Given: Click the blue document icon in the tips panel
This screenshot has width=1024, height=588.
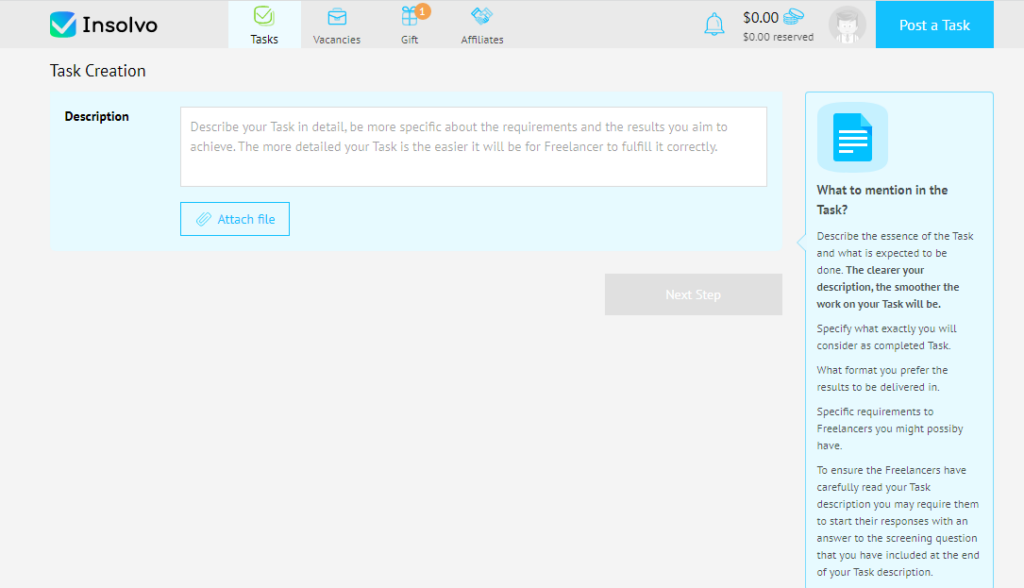Looking at the screenshot, I should [851, 137].
